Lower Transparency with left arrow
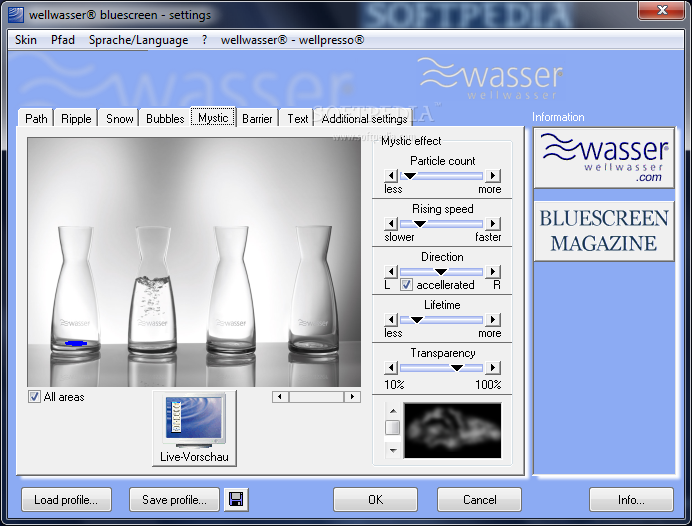 coord(391,368)
